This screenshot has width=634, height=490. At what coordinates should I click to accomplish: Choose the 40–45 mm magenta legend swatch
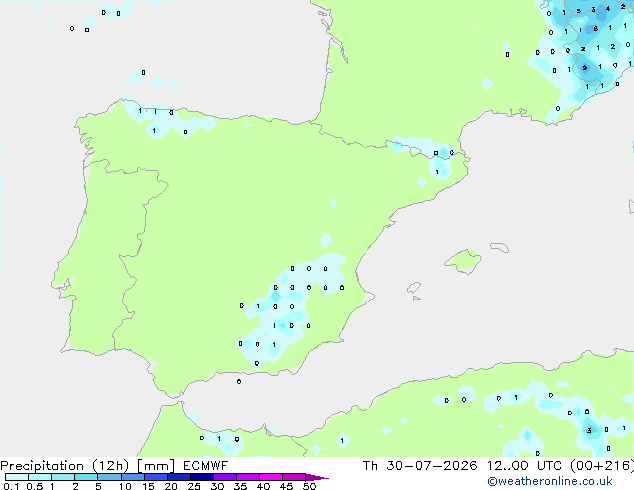pos(271,477)
